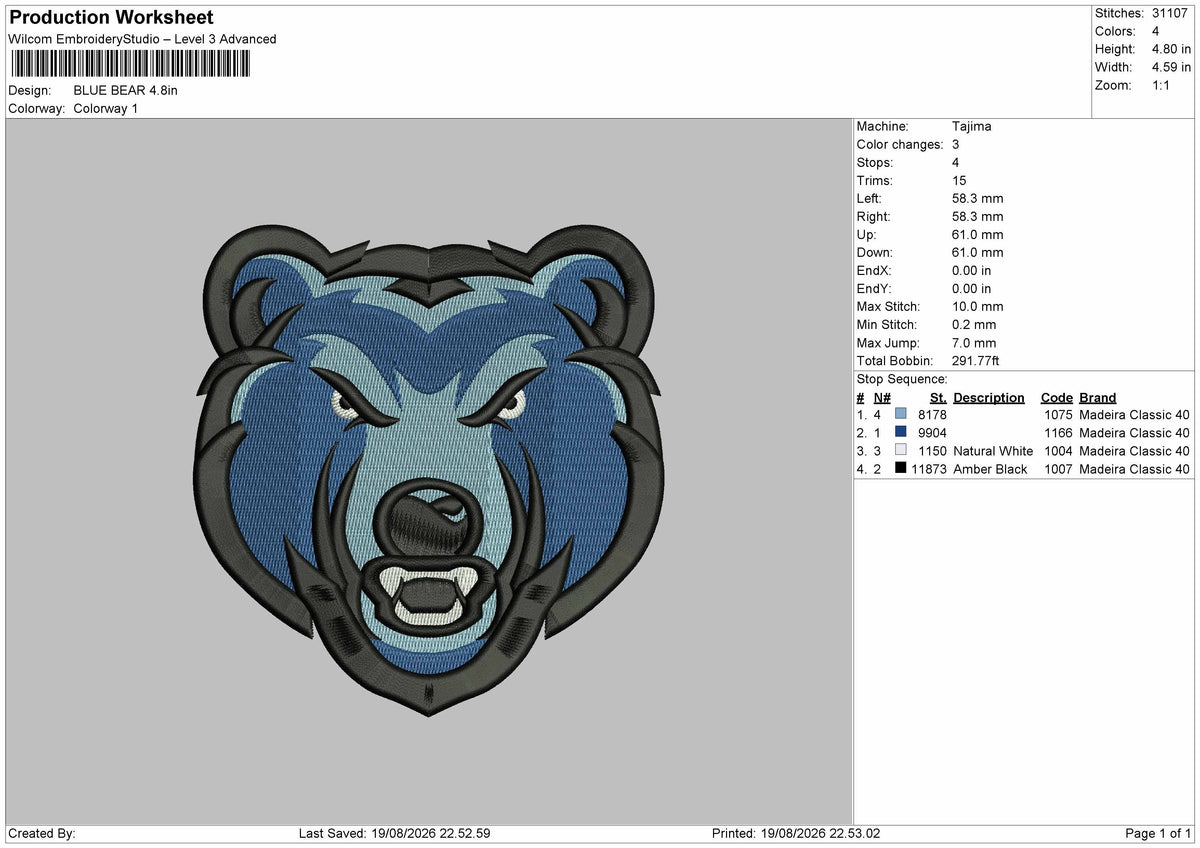
Task: Click the Colors value 4
Action: 1156,31
